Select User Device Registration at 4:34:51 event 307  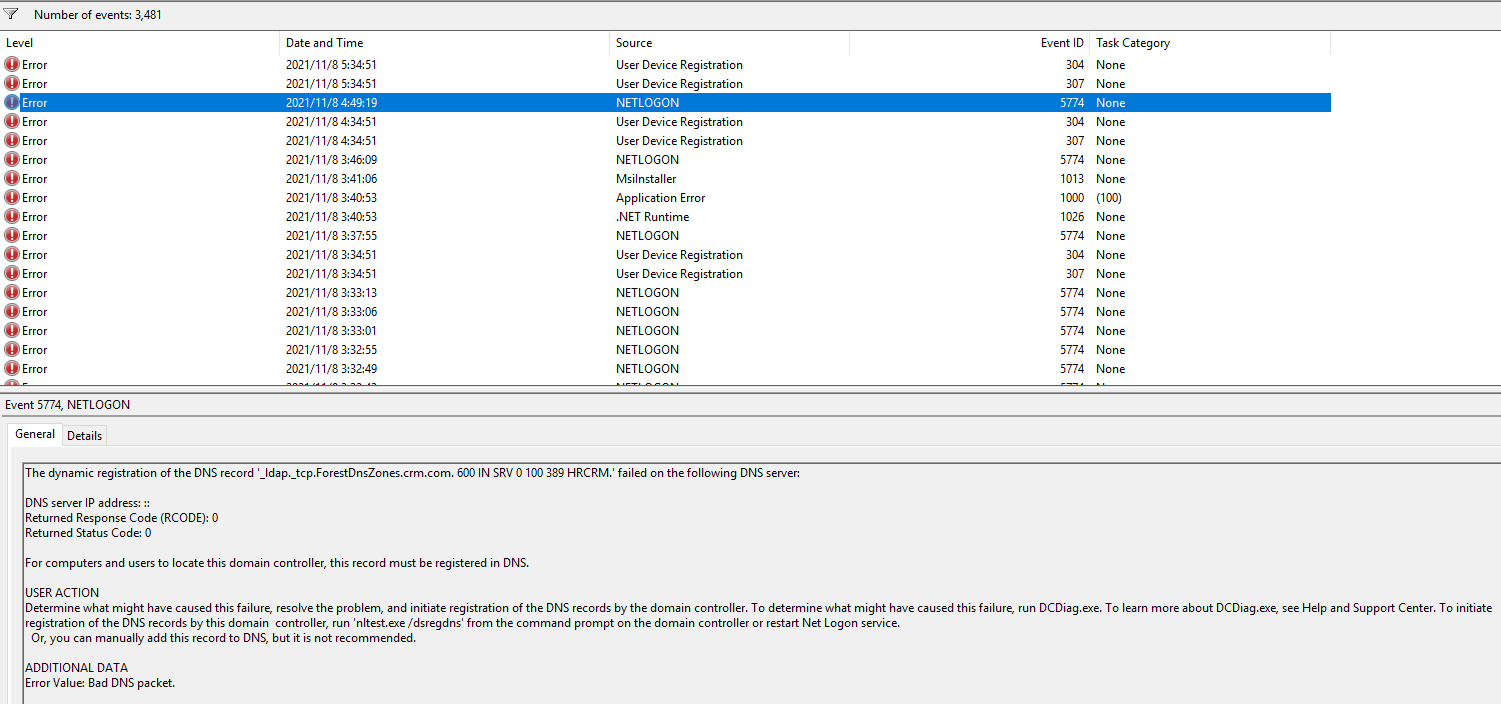[679, 141]
